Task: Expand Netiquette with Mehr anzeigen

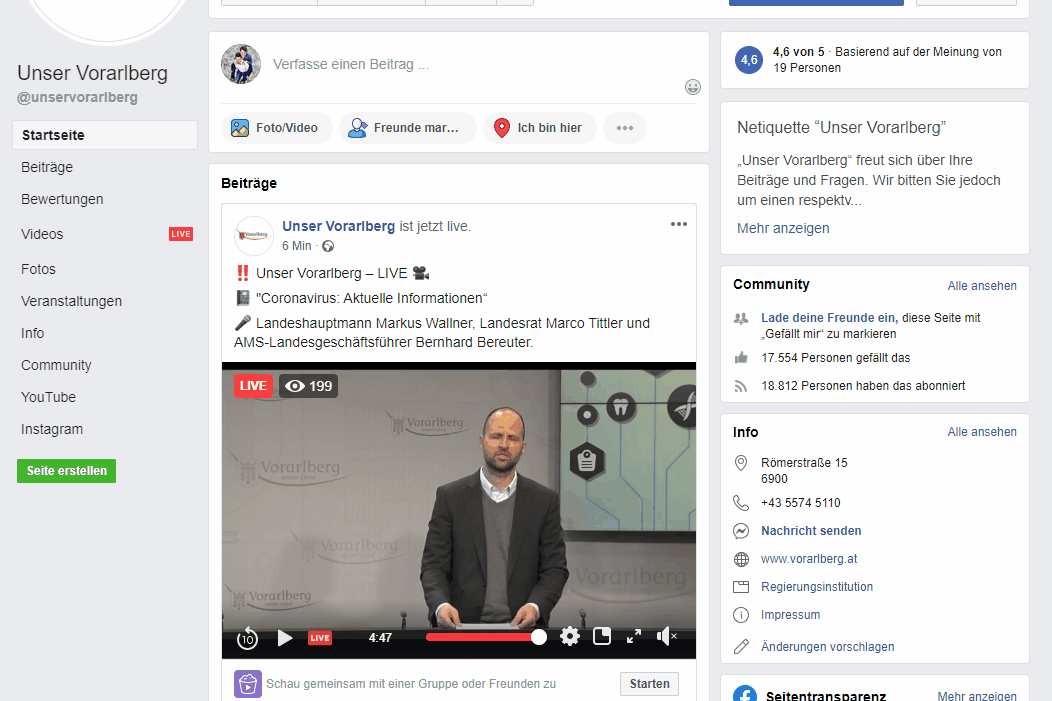Action: pos(783,228)
